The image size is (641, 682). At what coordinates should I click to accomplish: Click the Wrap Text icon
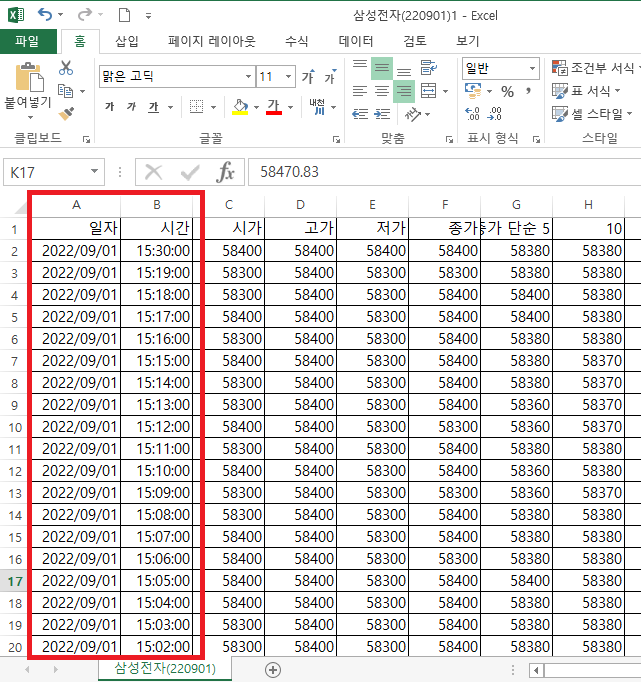click(429, 68)
